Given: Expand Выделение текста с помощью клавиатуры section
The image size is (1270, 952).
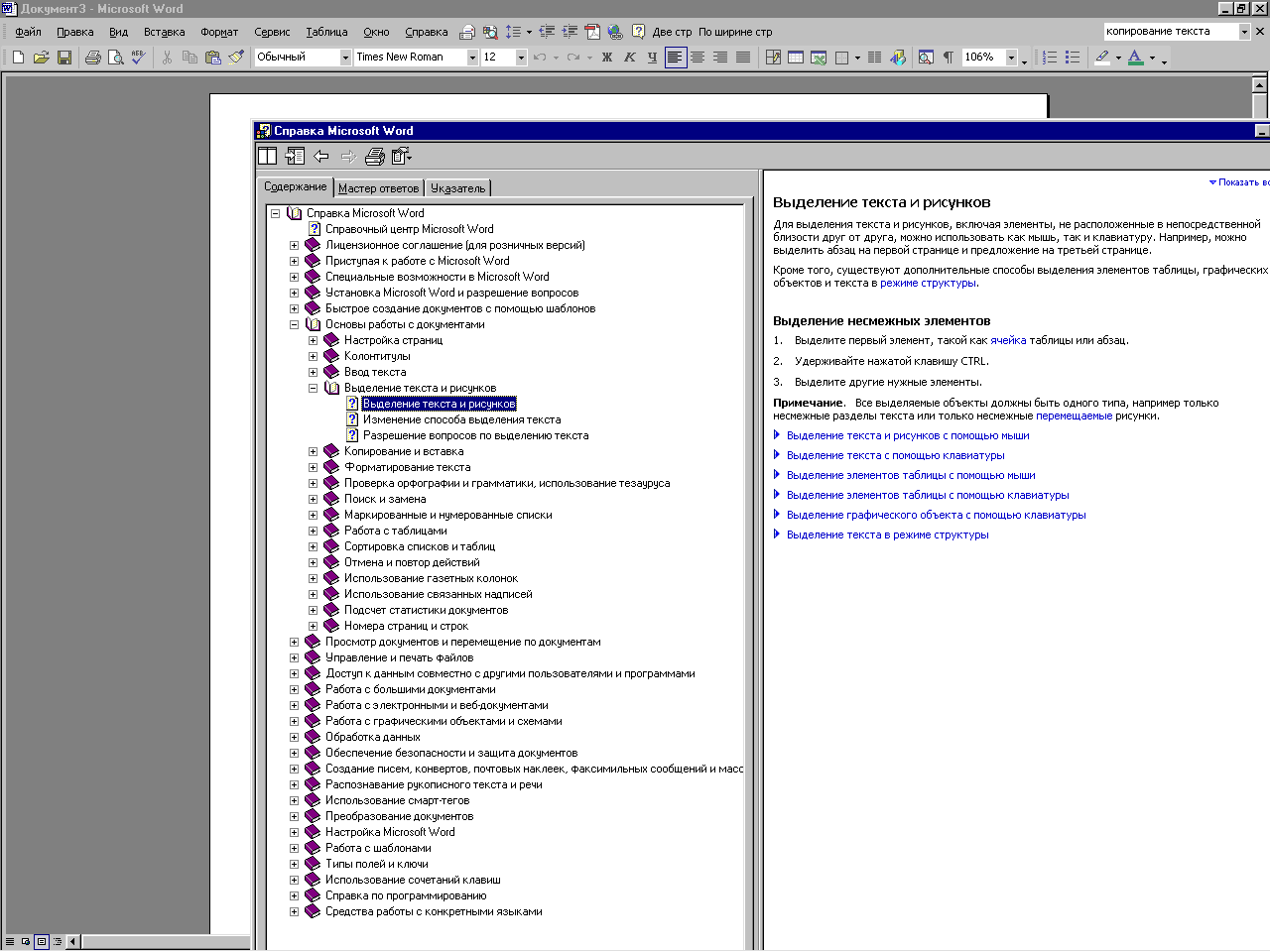Looking at the screenshot, I should coord(895,455).
